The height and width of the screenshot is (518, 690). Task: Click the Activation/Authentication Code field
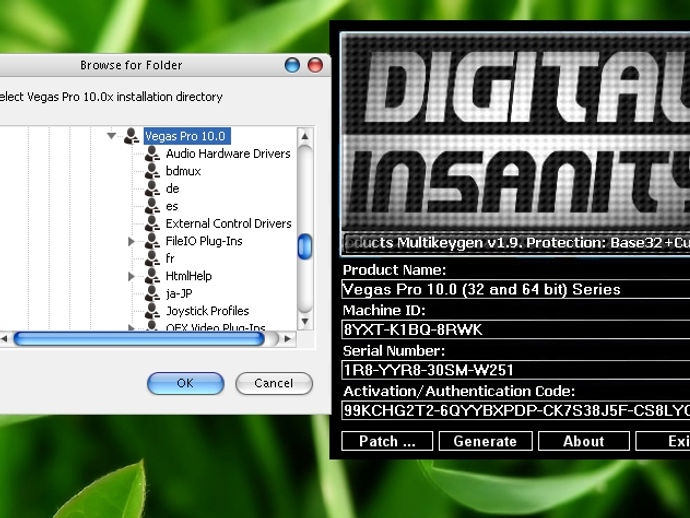(516, 410)
